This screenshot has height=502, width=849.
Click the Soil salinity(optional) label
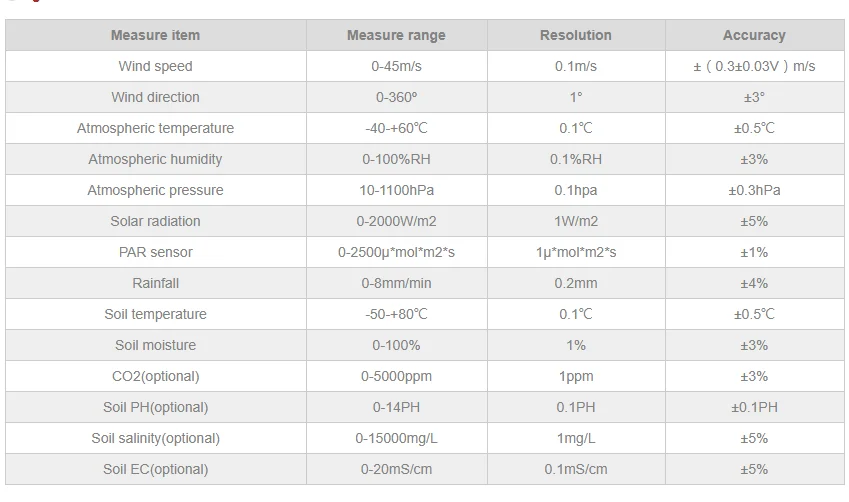[x=155, y=438]
